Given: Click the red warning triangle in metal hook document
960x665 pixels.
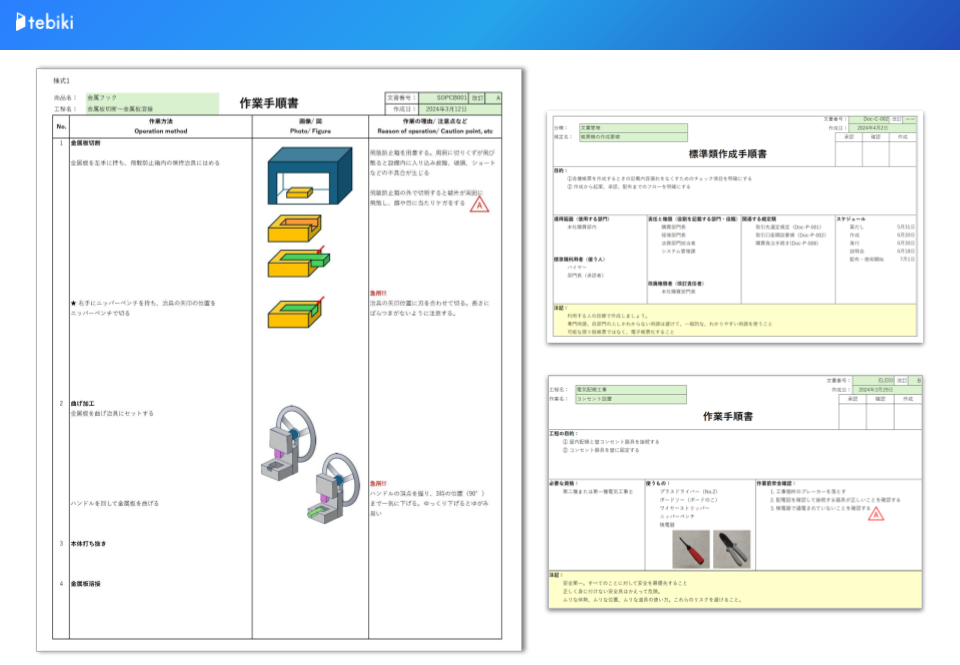Looking at the screenshot, I should click(479, 205).
